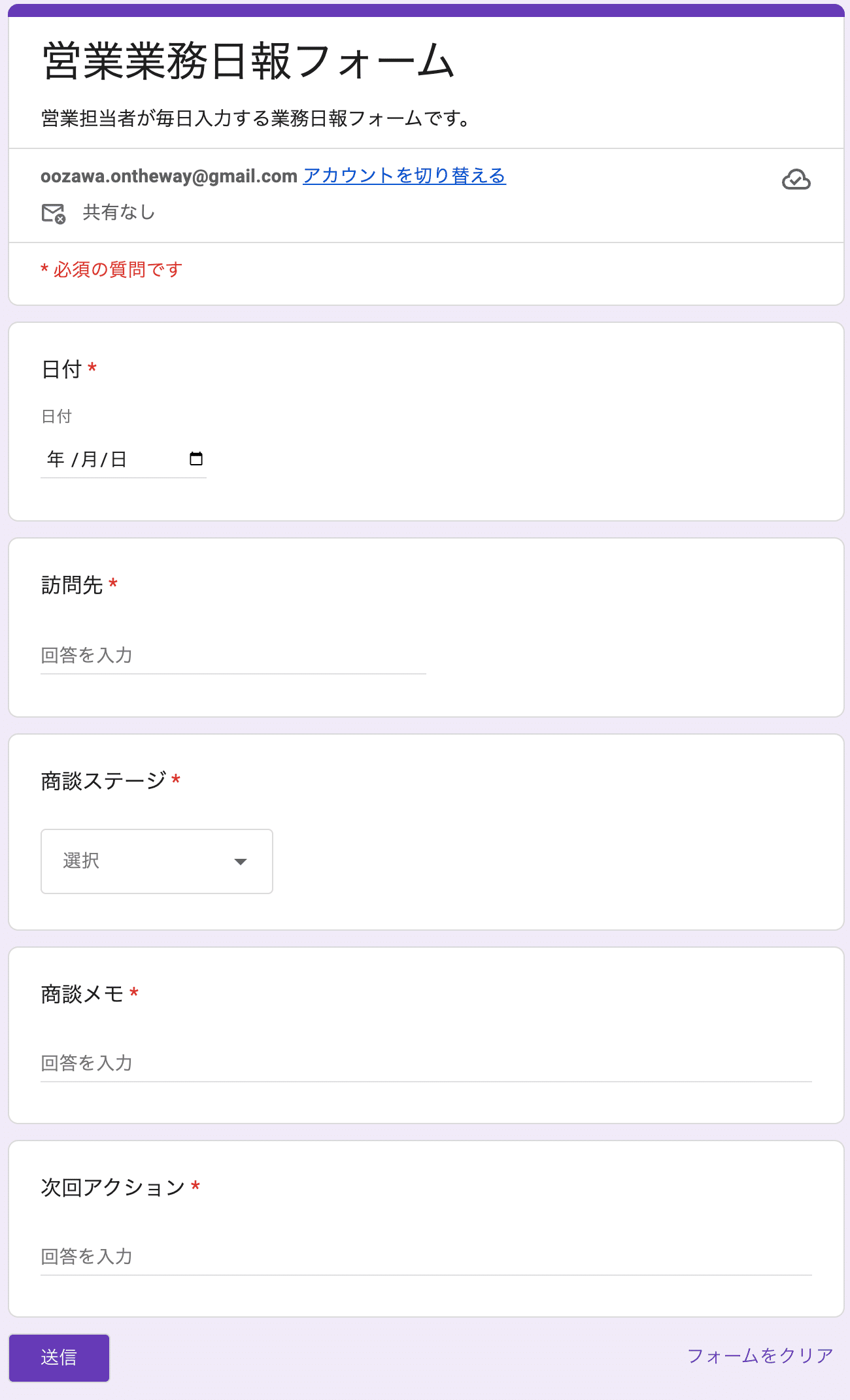Focus the 次回アクション answer field
Screen dimensions: 850x1400
(x=426, y=1257)
